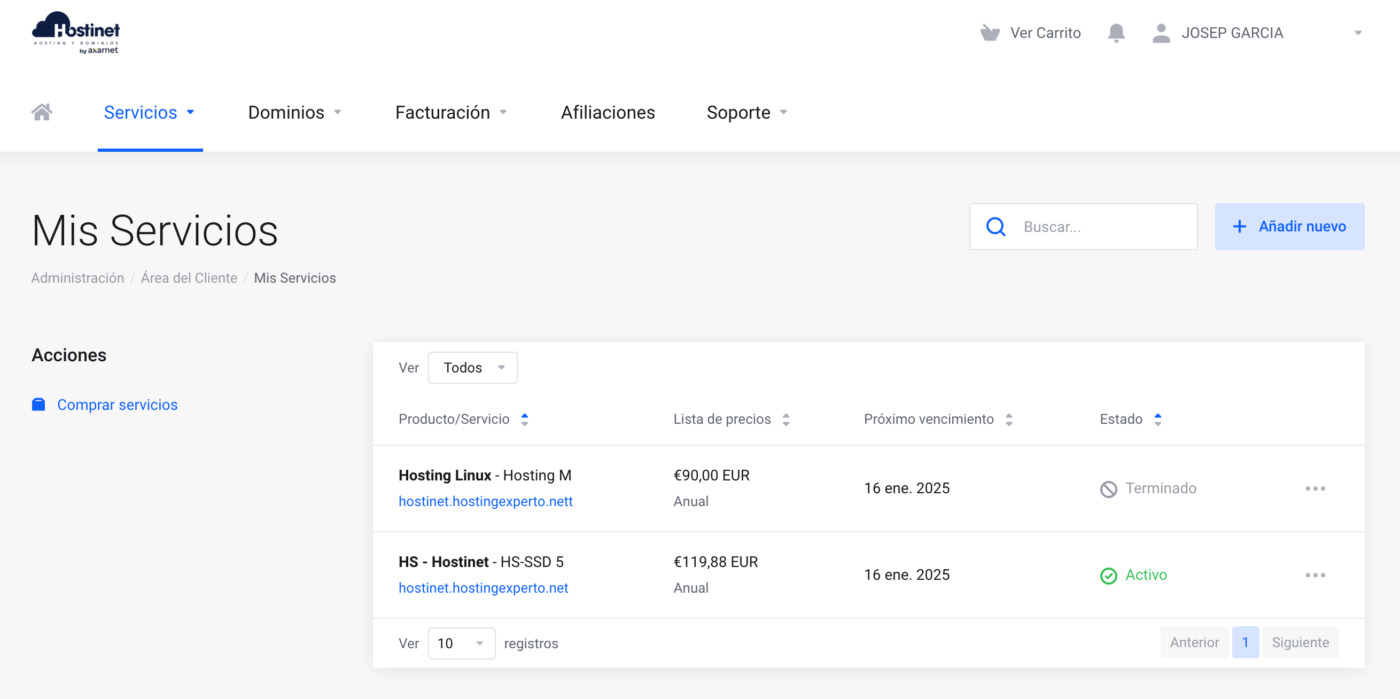
Task: Click the Lista de precios column header
Action: tap(722, 420)
